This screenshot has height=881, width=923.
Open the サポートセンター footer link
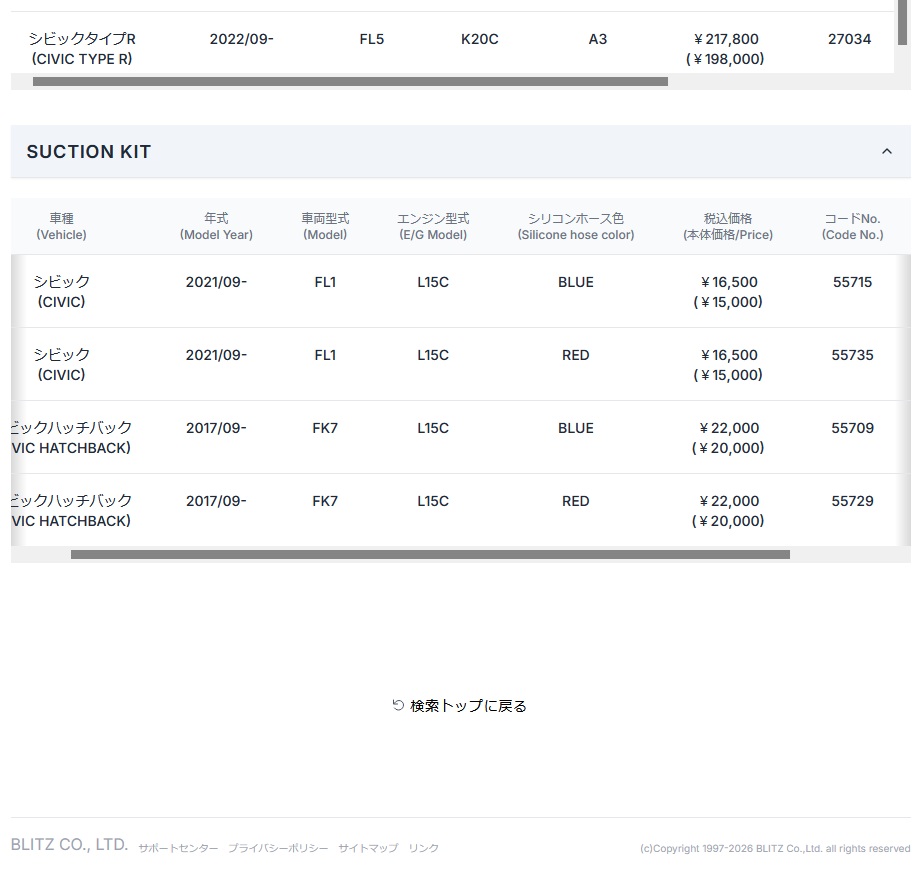pos(178,848)
